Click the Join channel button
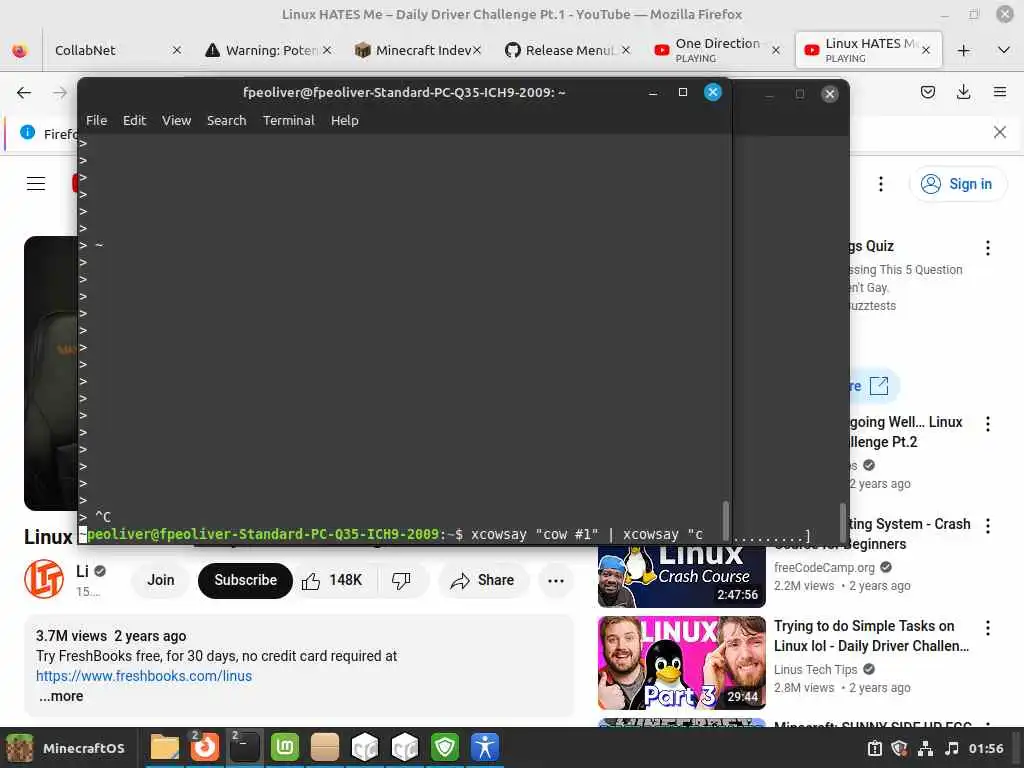 point(161,580)
